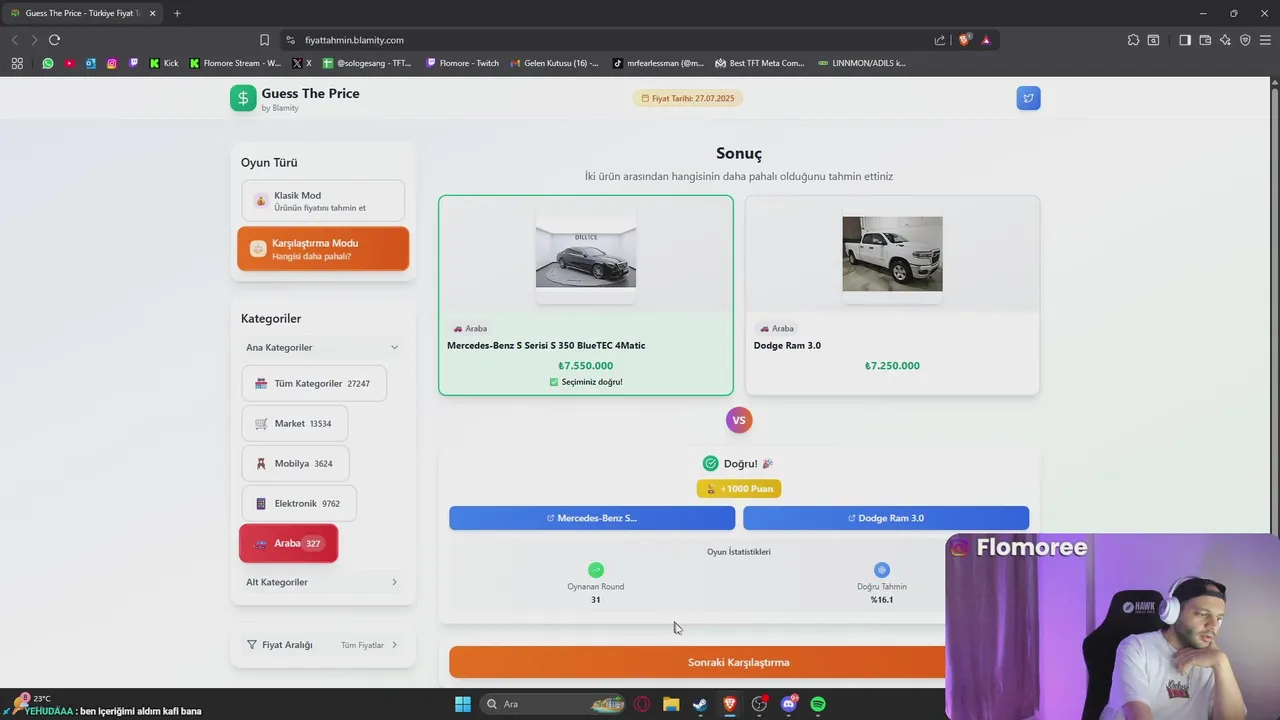
Task: Select Klasik Mod game type
Action: (323, 201)
